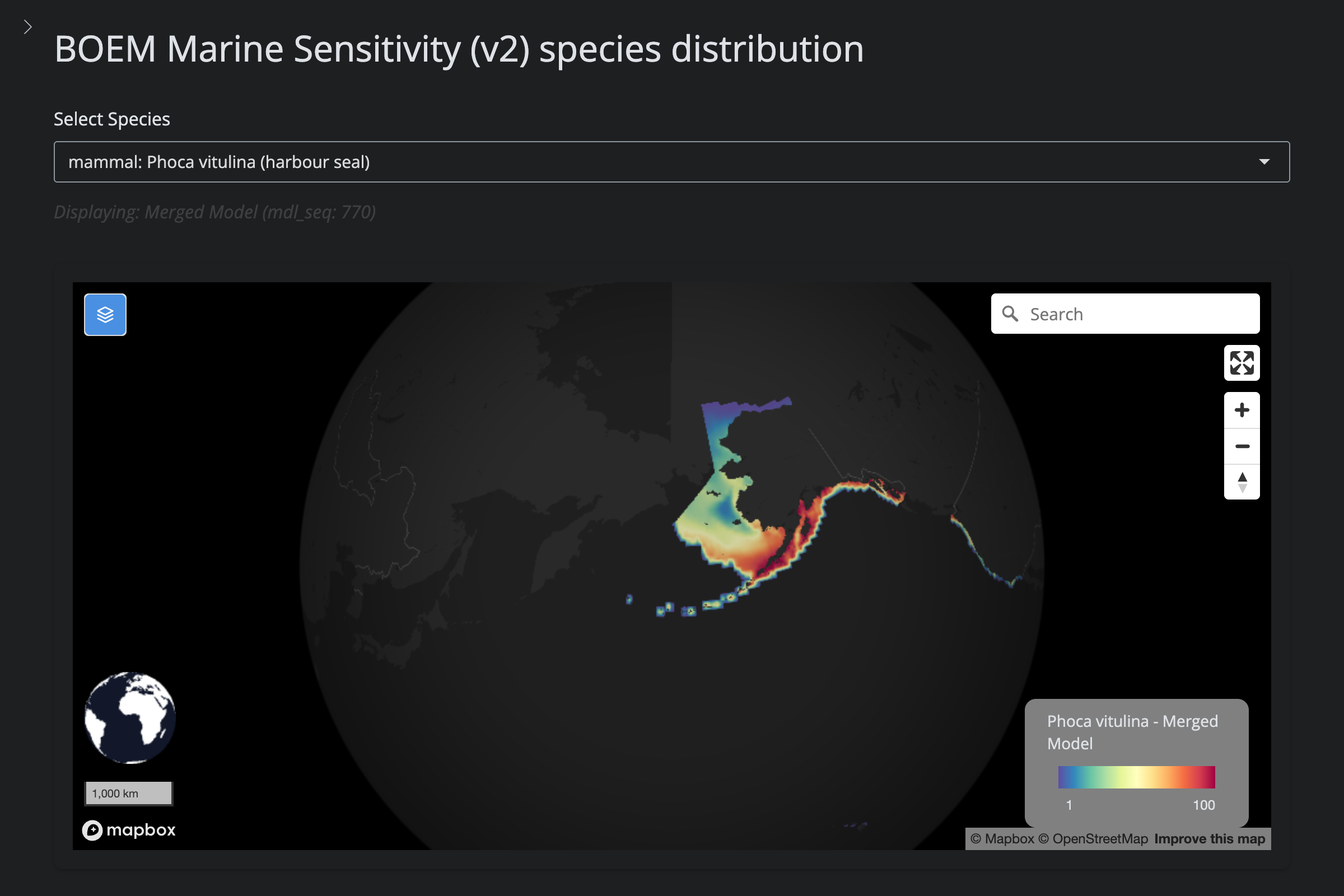Open the © OpenStreetMap attribution link

(x=1093, y=839)
